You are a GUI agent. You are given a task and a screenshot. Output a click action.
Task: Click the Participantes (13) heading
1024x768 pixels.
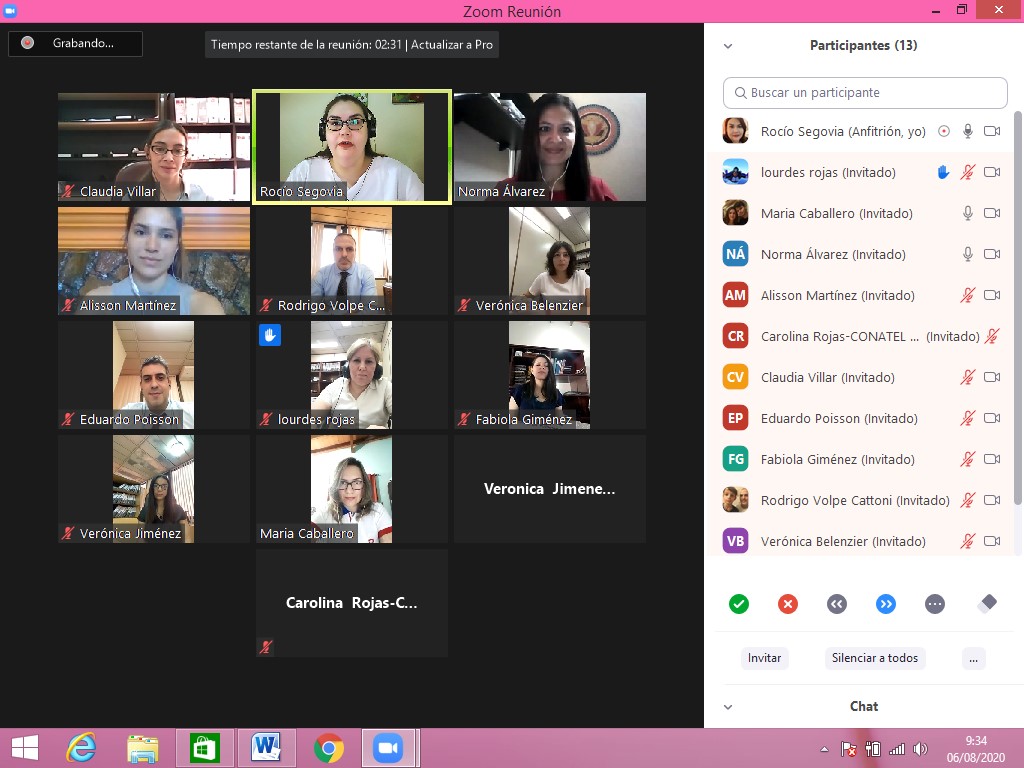tap(863, 46)
